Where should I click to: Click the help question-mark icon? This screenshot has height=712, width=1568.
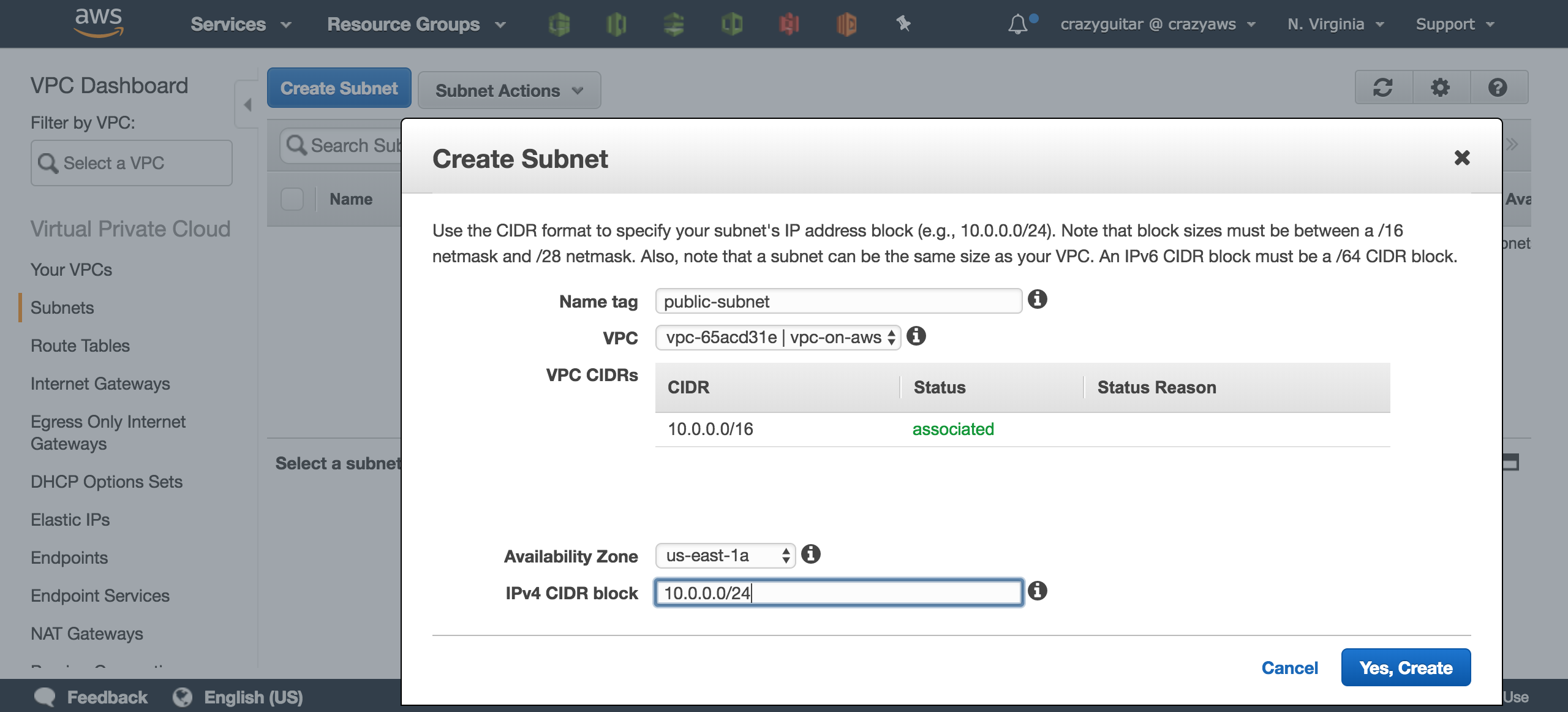[1497, 87]
